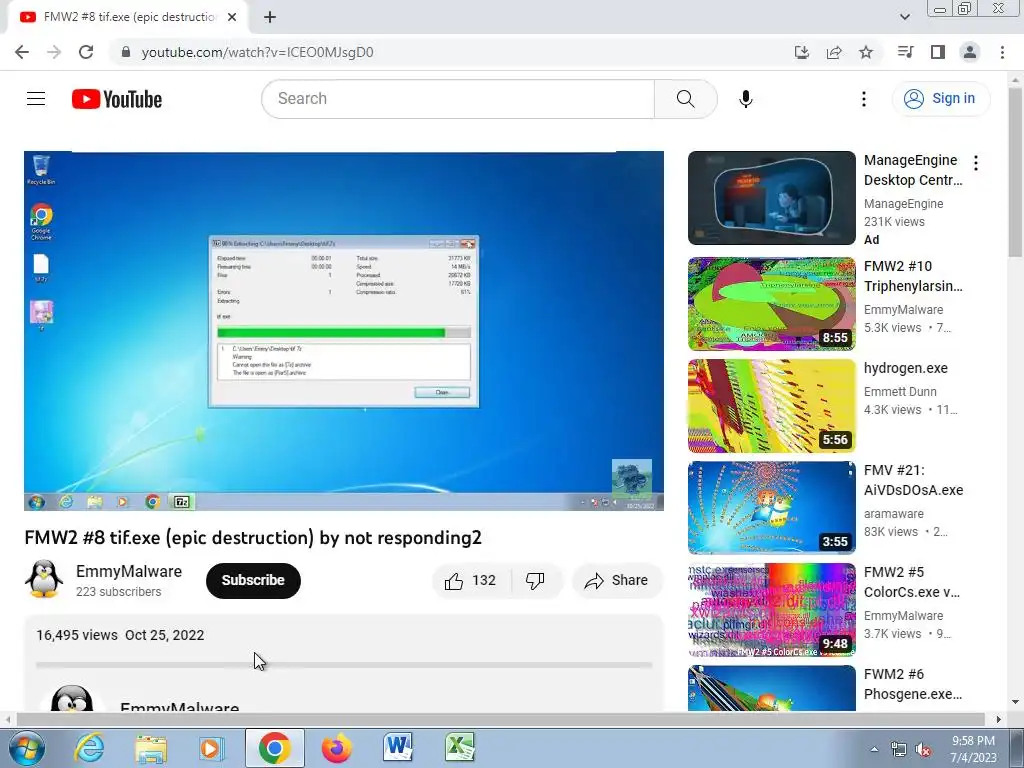Show hidden system tray icons
Viewport: 1024px width, 768px height.
(x=874, y=750)
